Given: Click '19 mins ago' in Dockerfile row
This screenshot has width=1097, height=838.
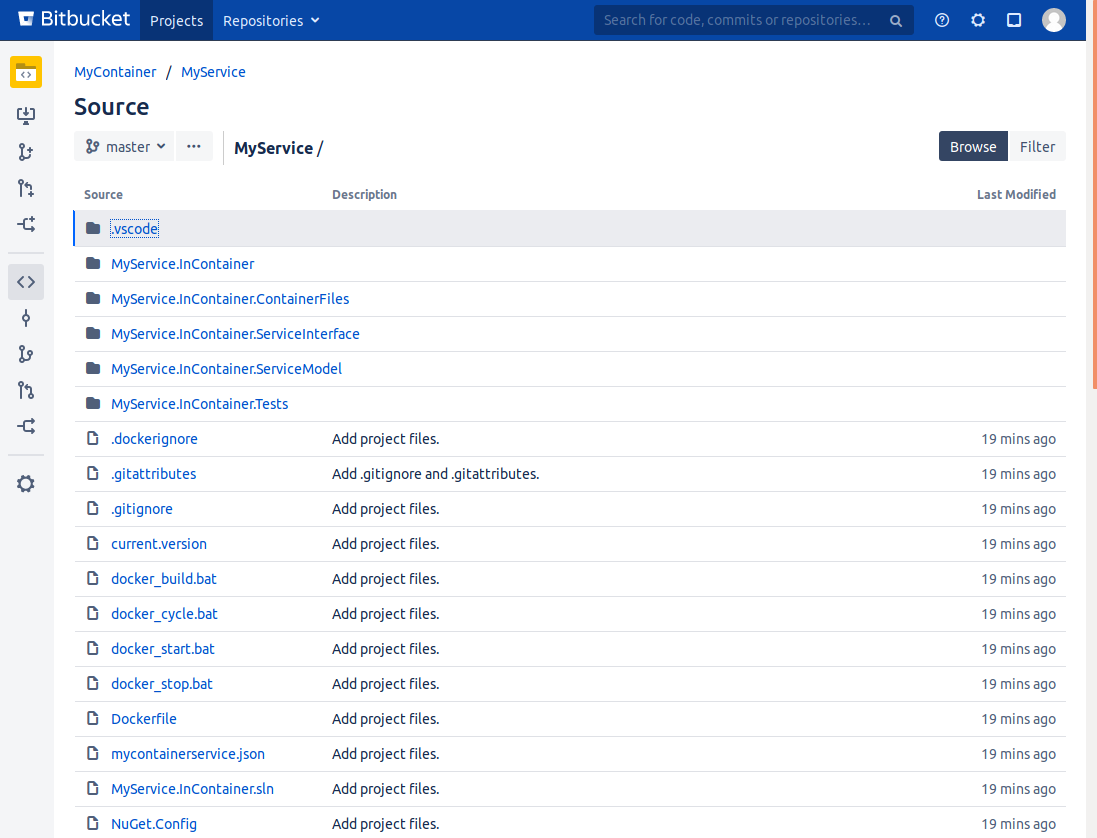Looking at the screenshot, I should point(1018,718).
